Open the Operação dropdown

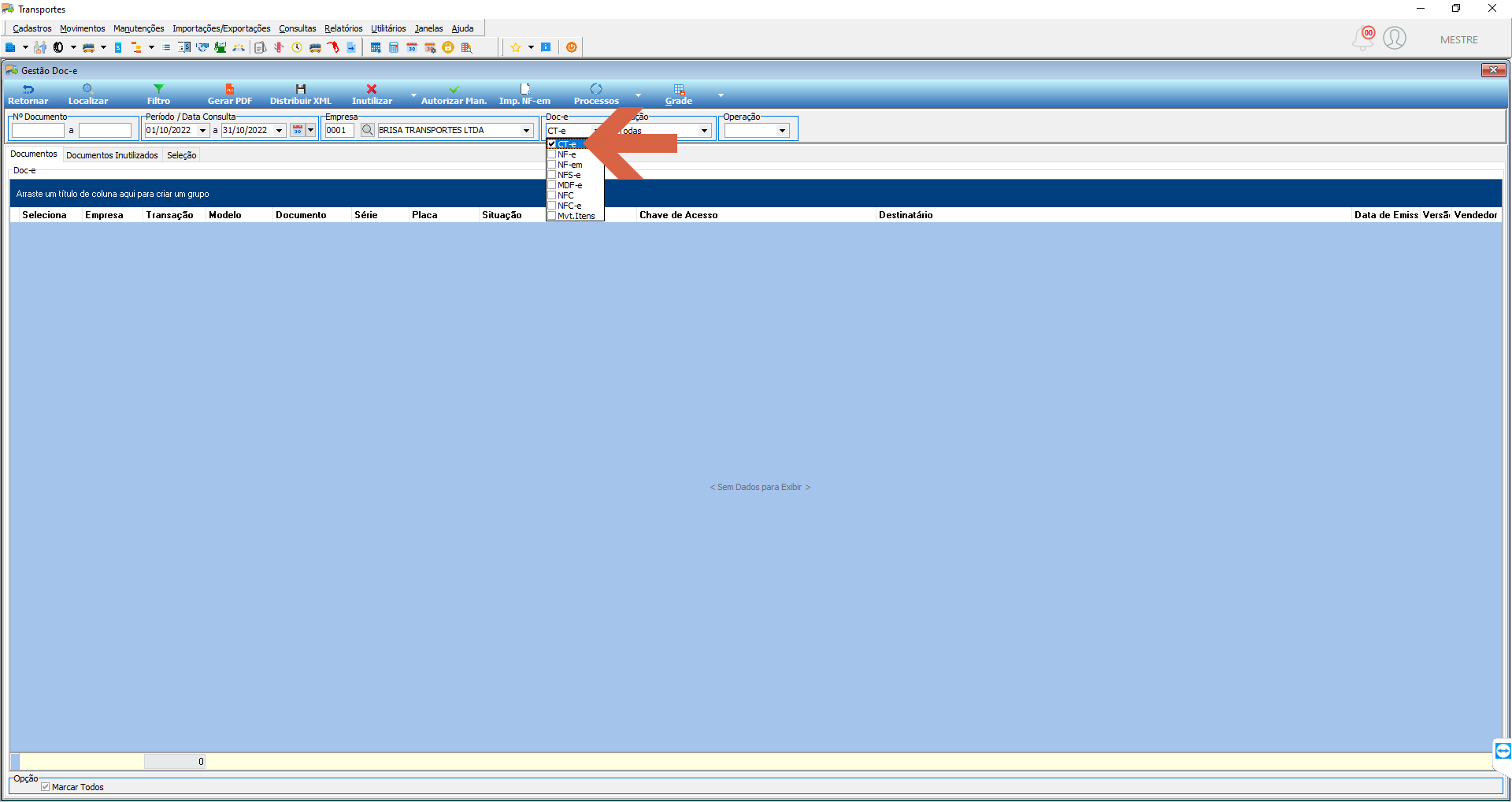[782, 131]
